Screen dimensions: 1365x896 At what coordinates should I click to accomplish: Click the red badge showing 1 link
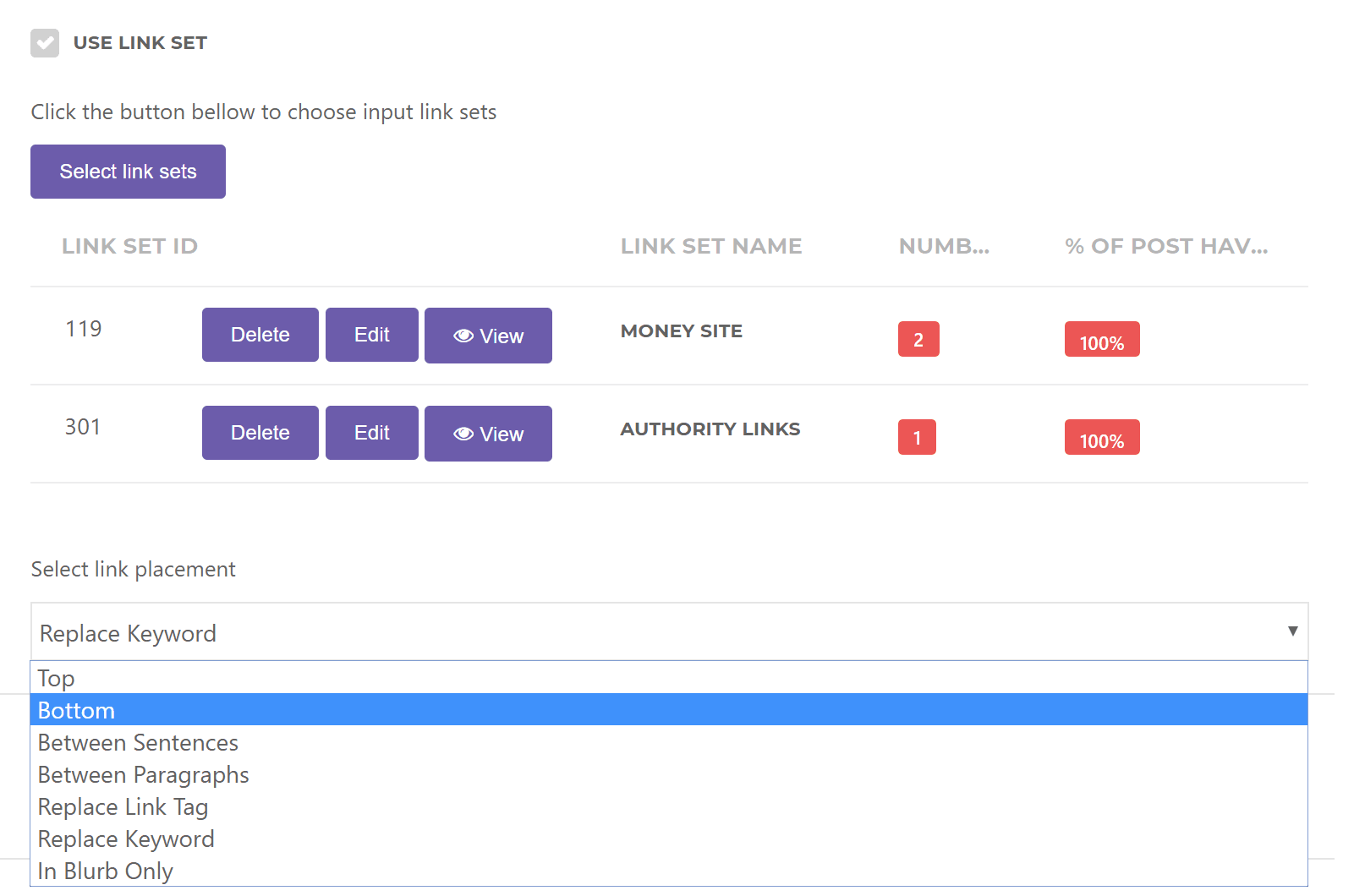[917, 438]
